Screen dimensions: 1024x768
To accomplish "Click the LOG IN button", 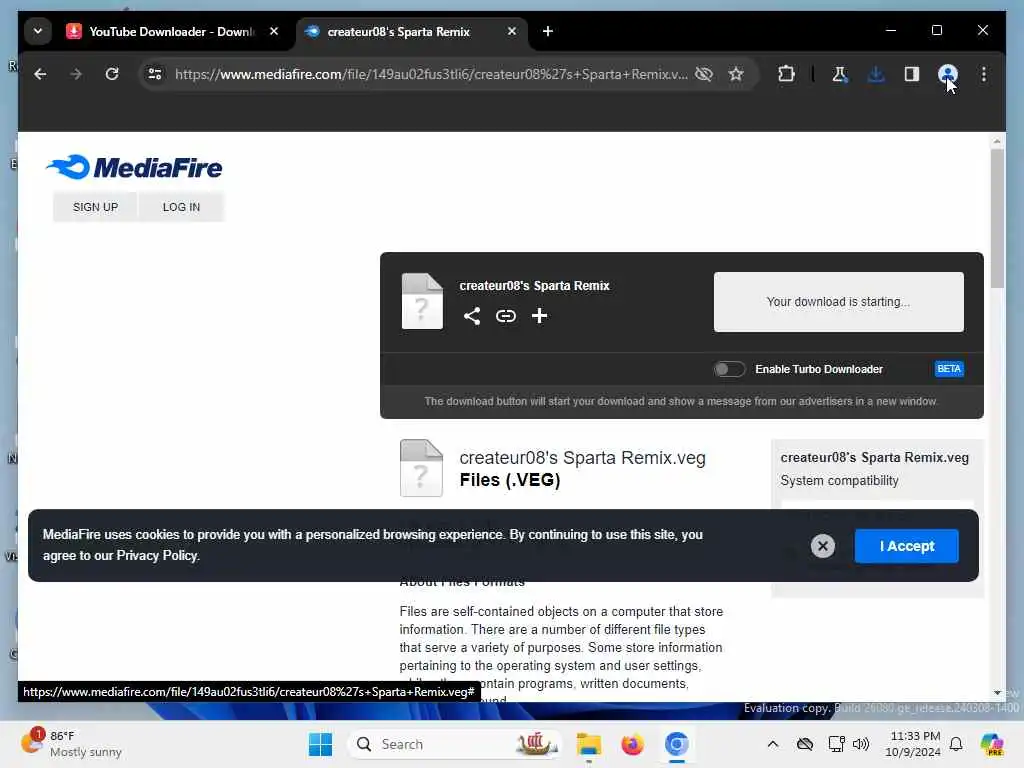I will [x=182, y=207].
